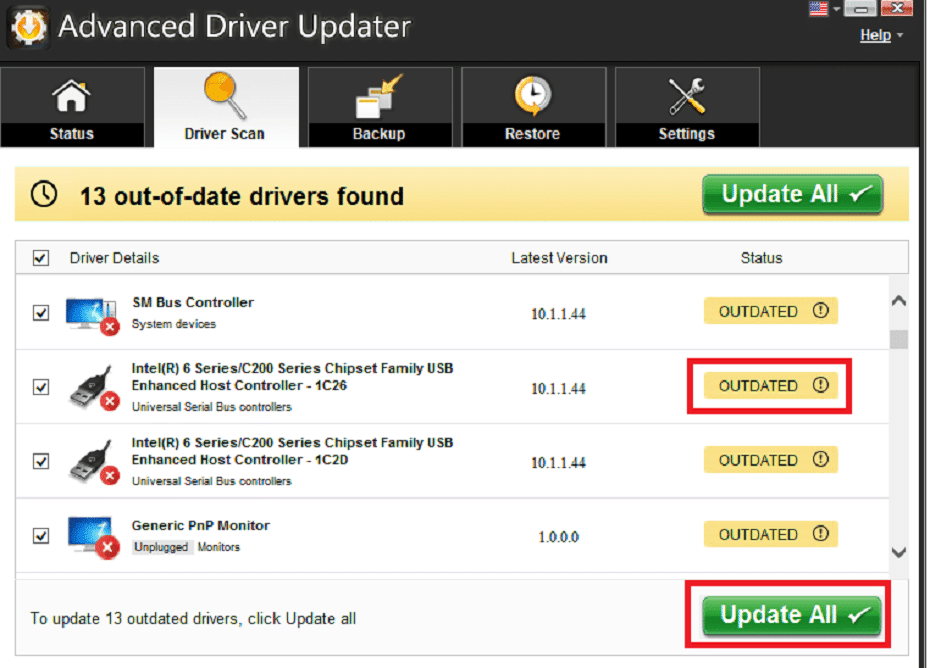
Task: Click the driver list scroll down arrow
Action: [899, 552]
